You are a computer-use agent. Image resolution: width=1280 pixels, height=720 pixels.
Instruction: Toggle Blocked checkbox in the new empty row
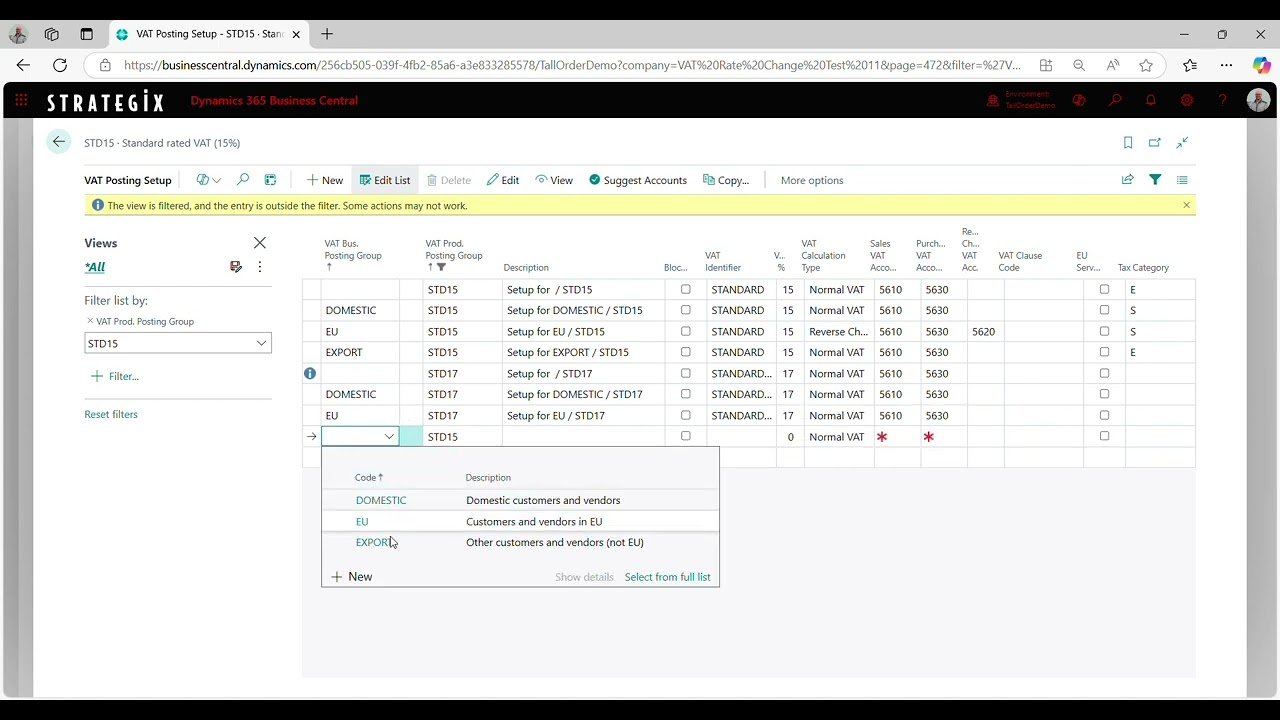click(685, 436)
